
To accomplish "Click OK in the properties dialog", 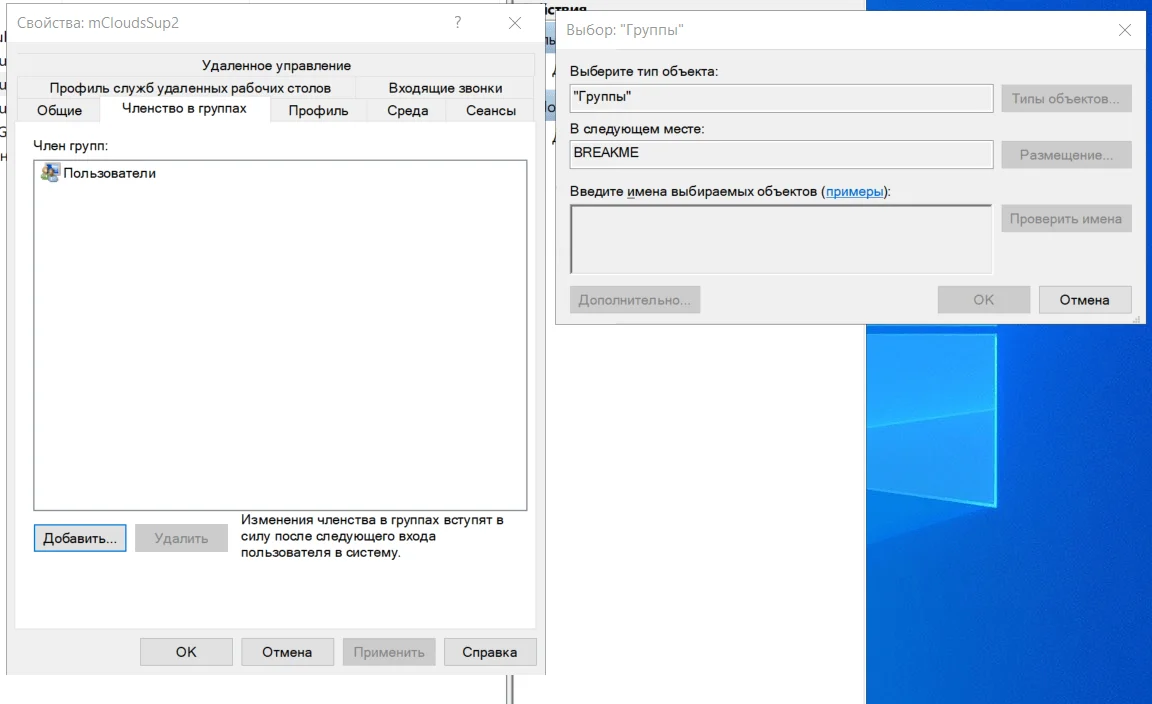I will (186, 652).
